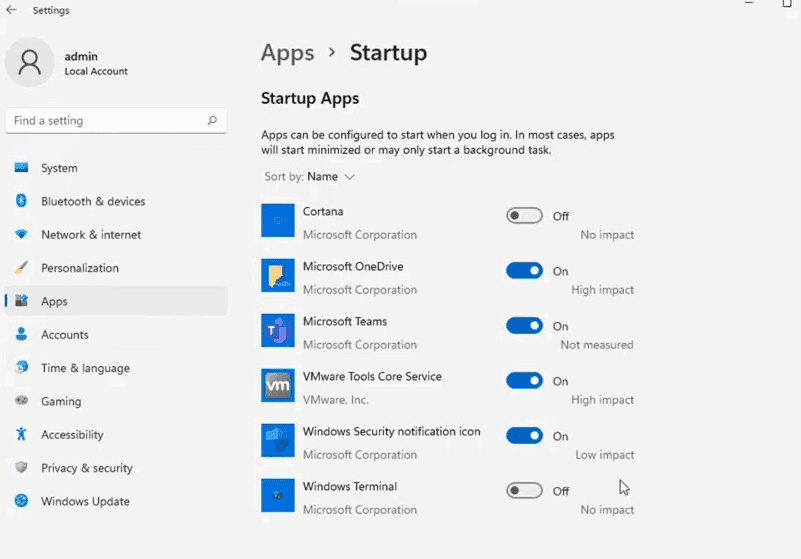Click the VMware Tools app icon

tap(278, 385)
